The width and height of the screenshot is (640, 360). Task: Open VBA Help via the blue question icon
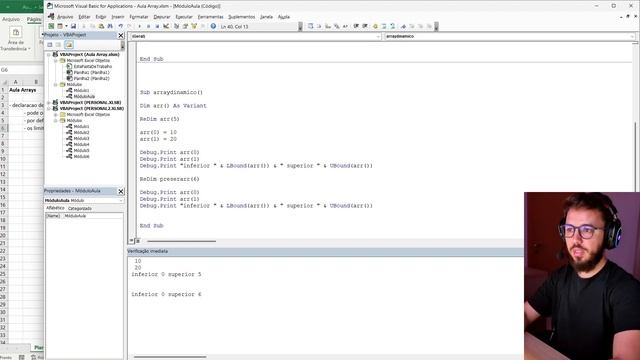coord(213,26)
